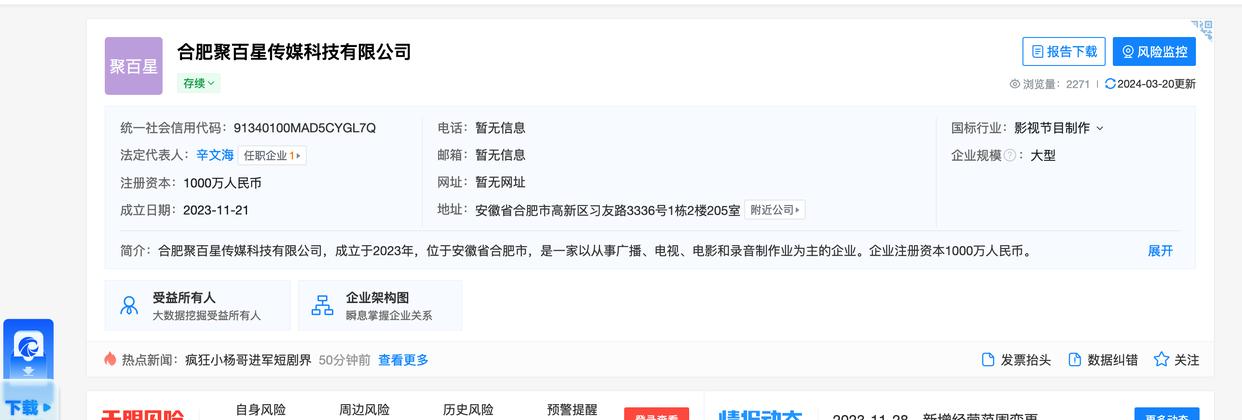Screen dimensions: 1242x420
Task: Switch to the 周边风险 tab
Action: point(364,410)
